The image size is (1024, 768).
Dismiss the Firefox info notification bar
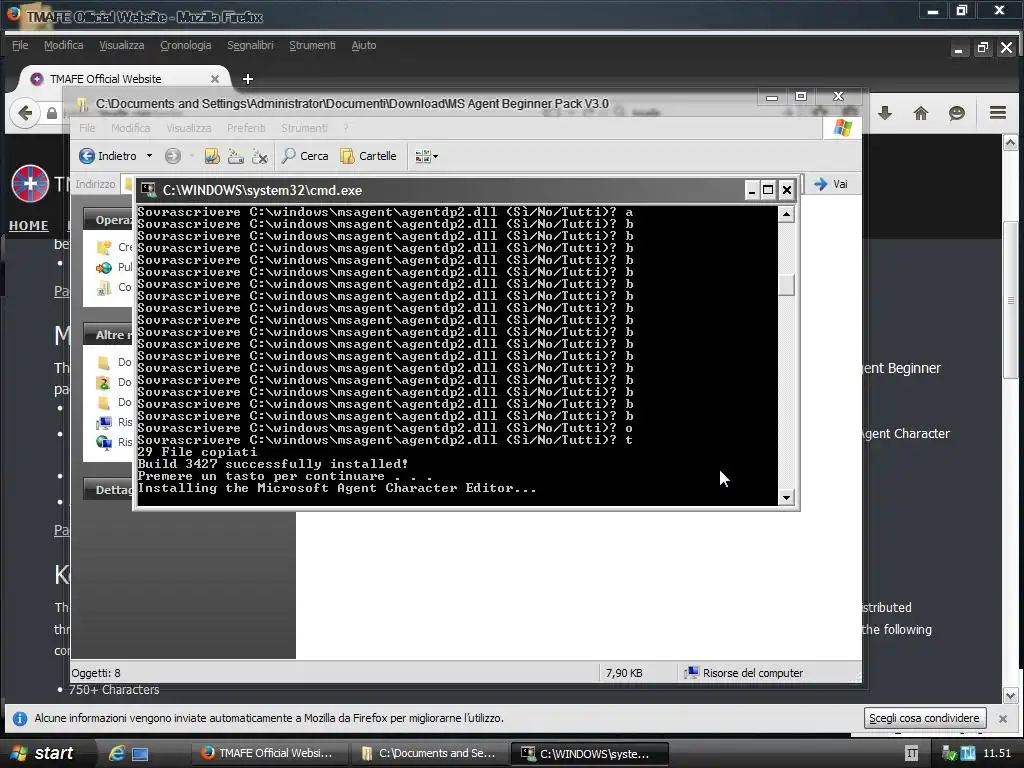(x=1003, y=718)
